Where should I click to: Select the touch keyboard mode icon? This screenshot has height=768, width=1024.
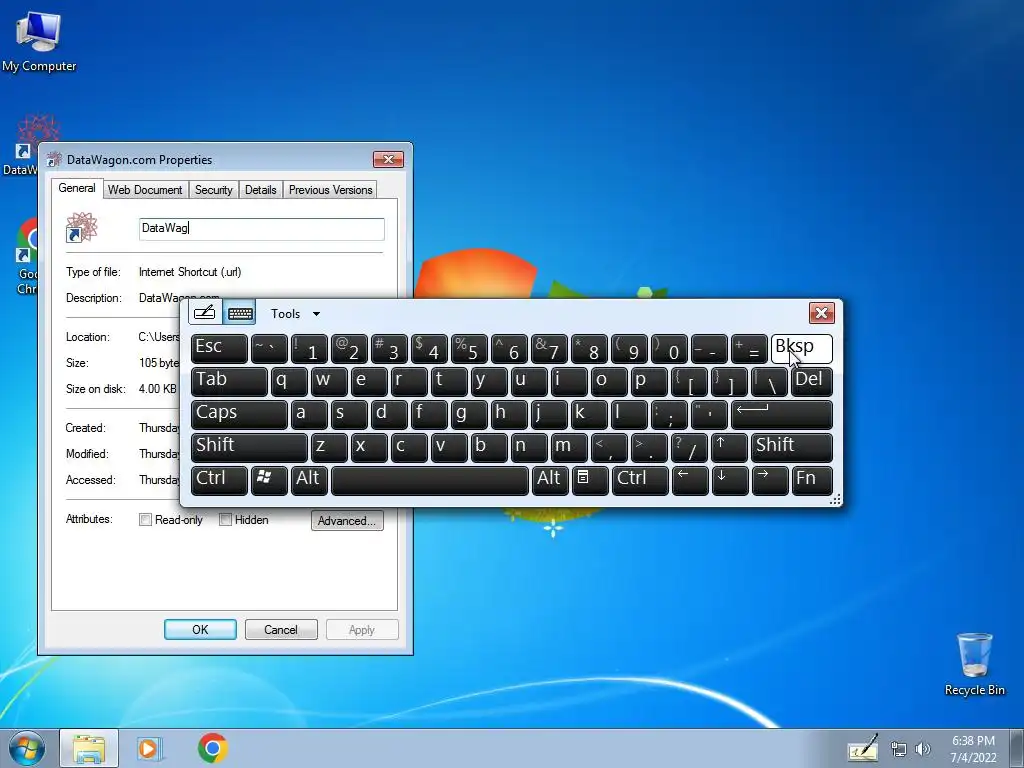(x=240, y=312)
